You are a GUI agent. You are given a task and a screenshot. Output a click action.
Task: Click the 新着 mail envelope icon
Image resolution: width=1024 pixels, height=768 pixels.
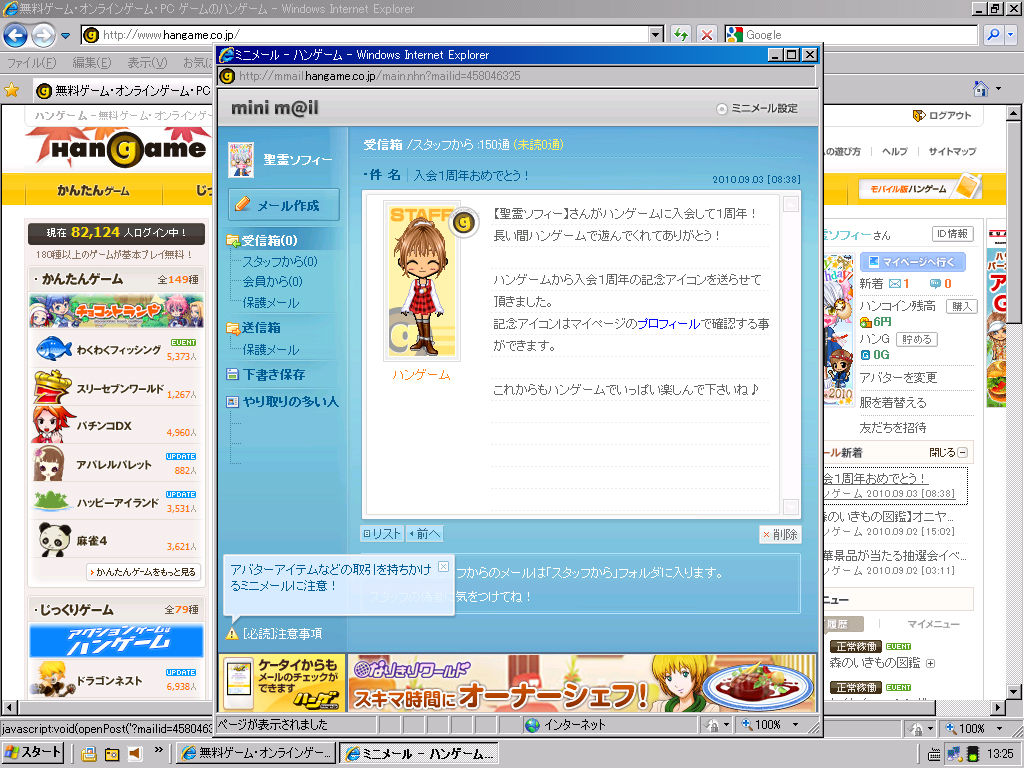click(x=894, y=283)
